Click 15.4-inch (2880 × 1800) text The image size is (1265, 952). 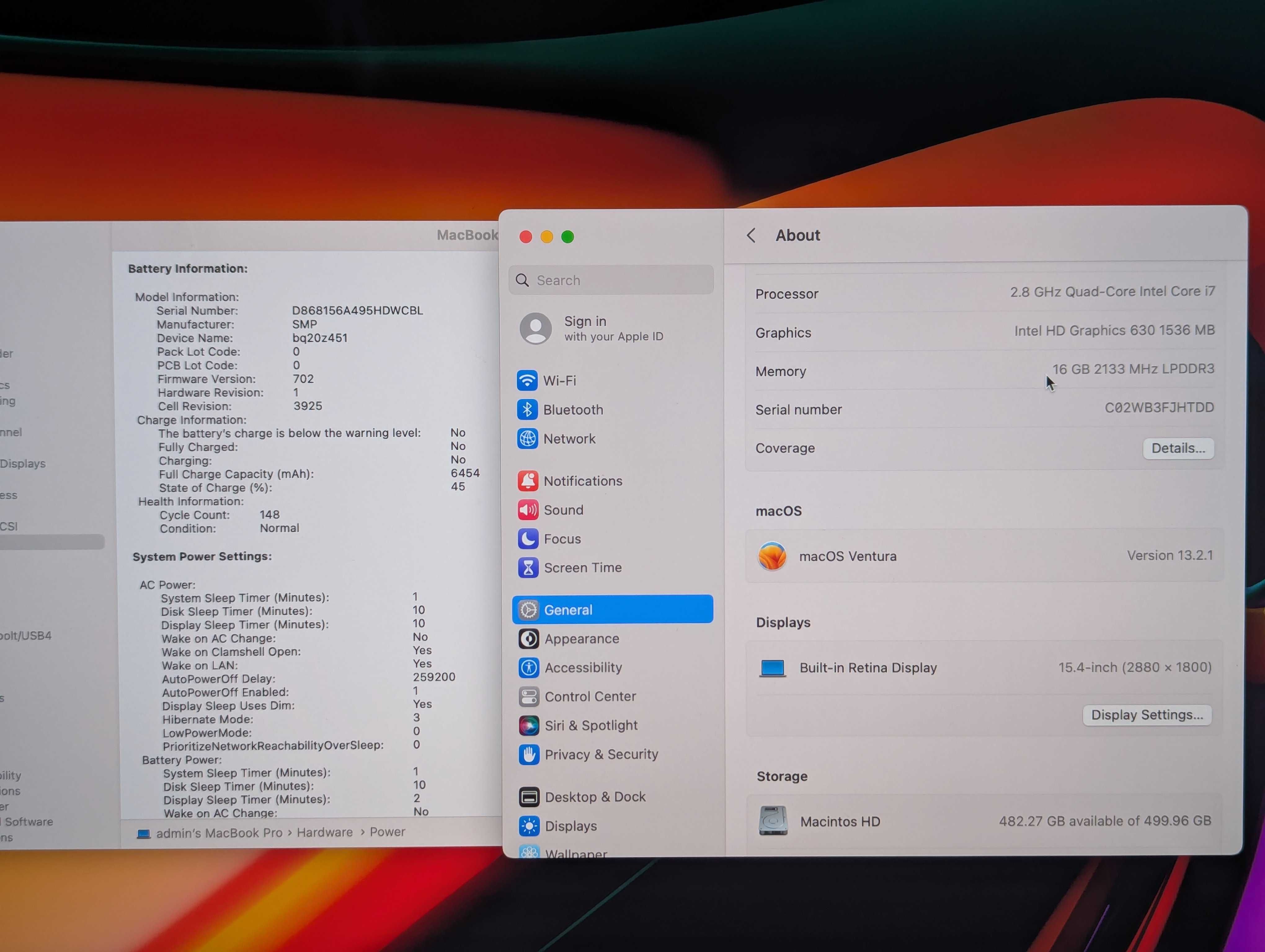tap(1134, 667)
